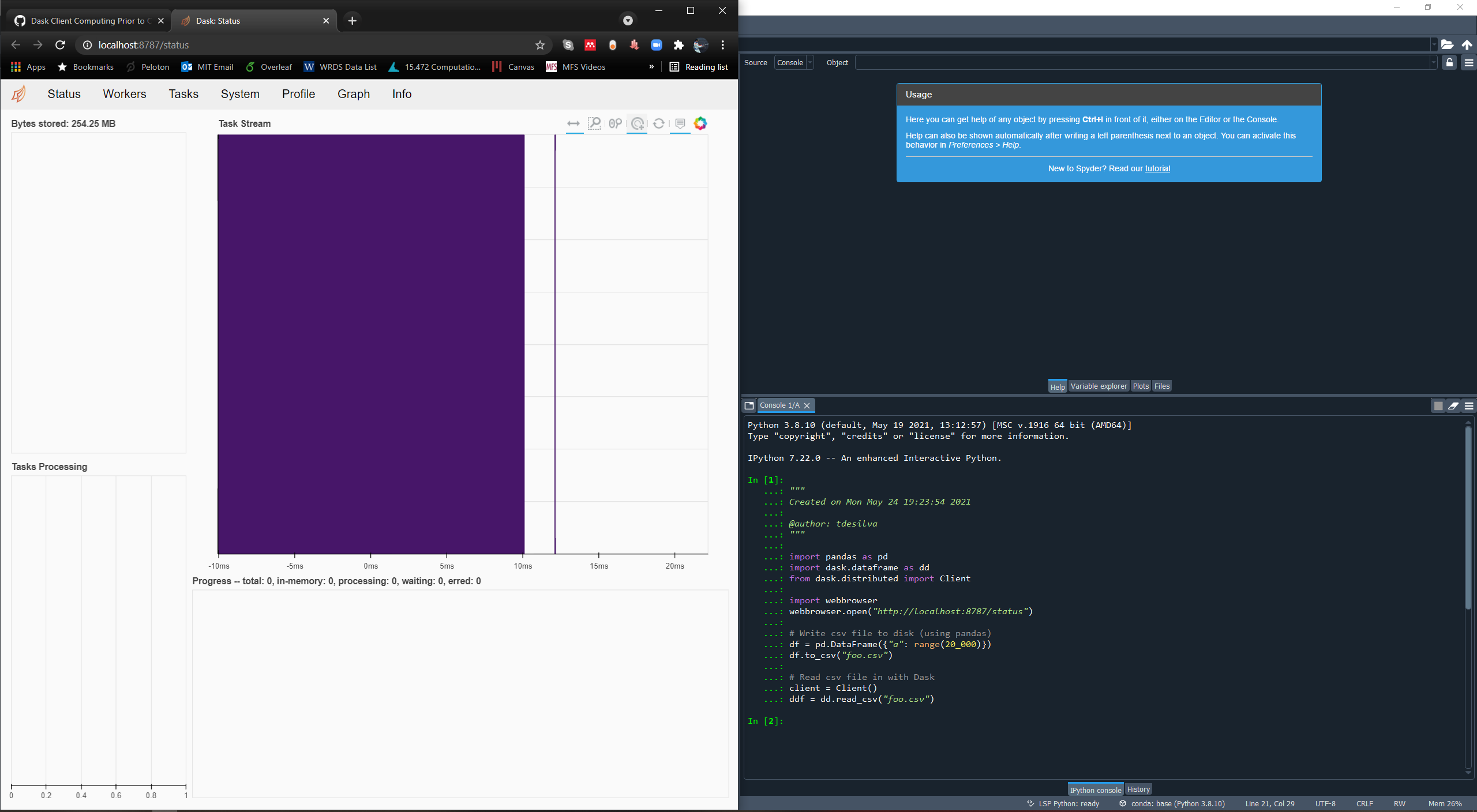The height and width of the screenshot is (812, 1477).
Task: Expand the Object field dropdown arrow
Action: click(x=1433, y=62)
